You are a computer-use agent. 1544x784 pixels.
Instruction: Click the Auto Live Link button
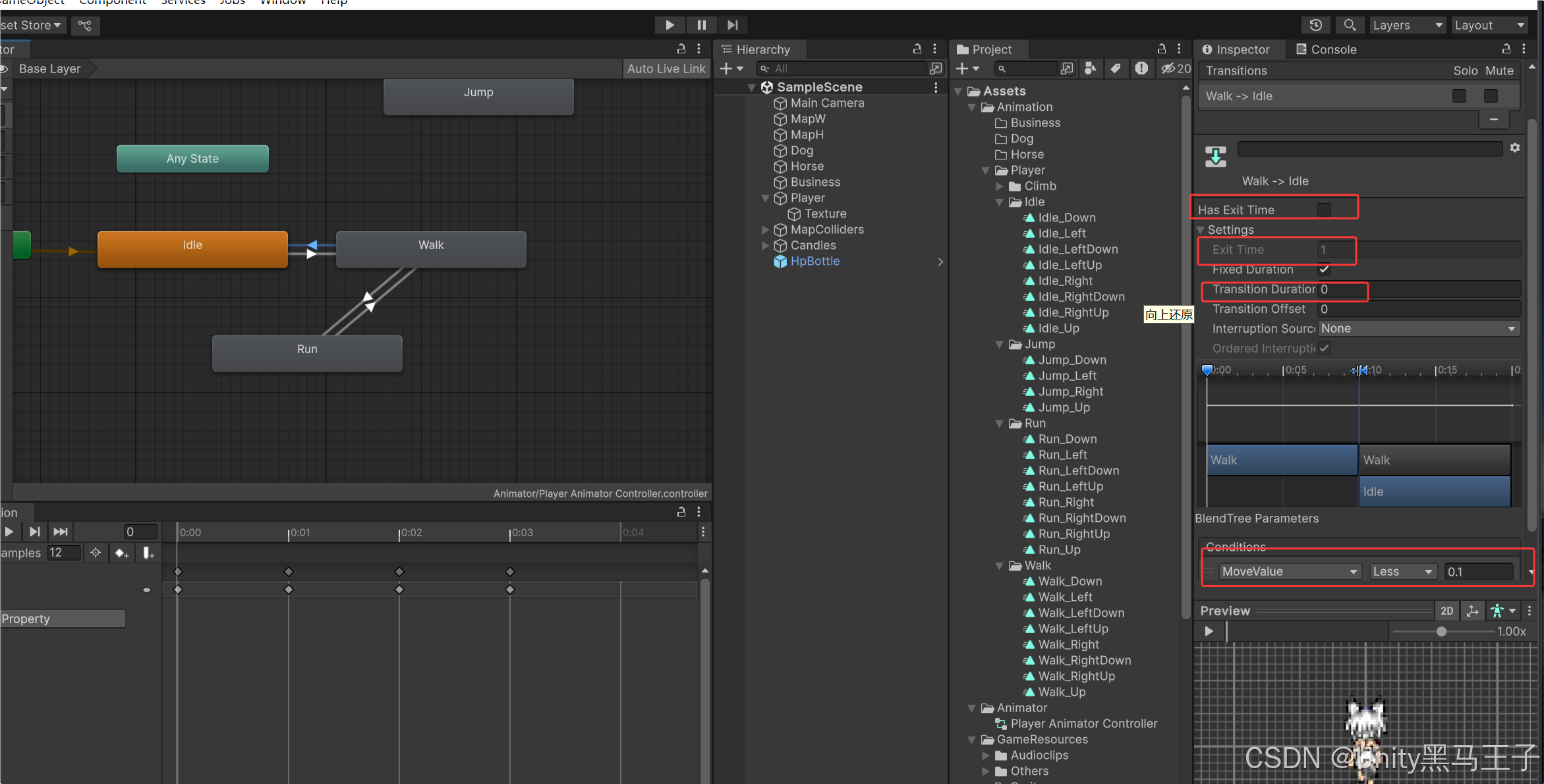666,69
